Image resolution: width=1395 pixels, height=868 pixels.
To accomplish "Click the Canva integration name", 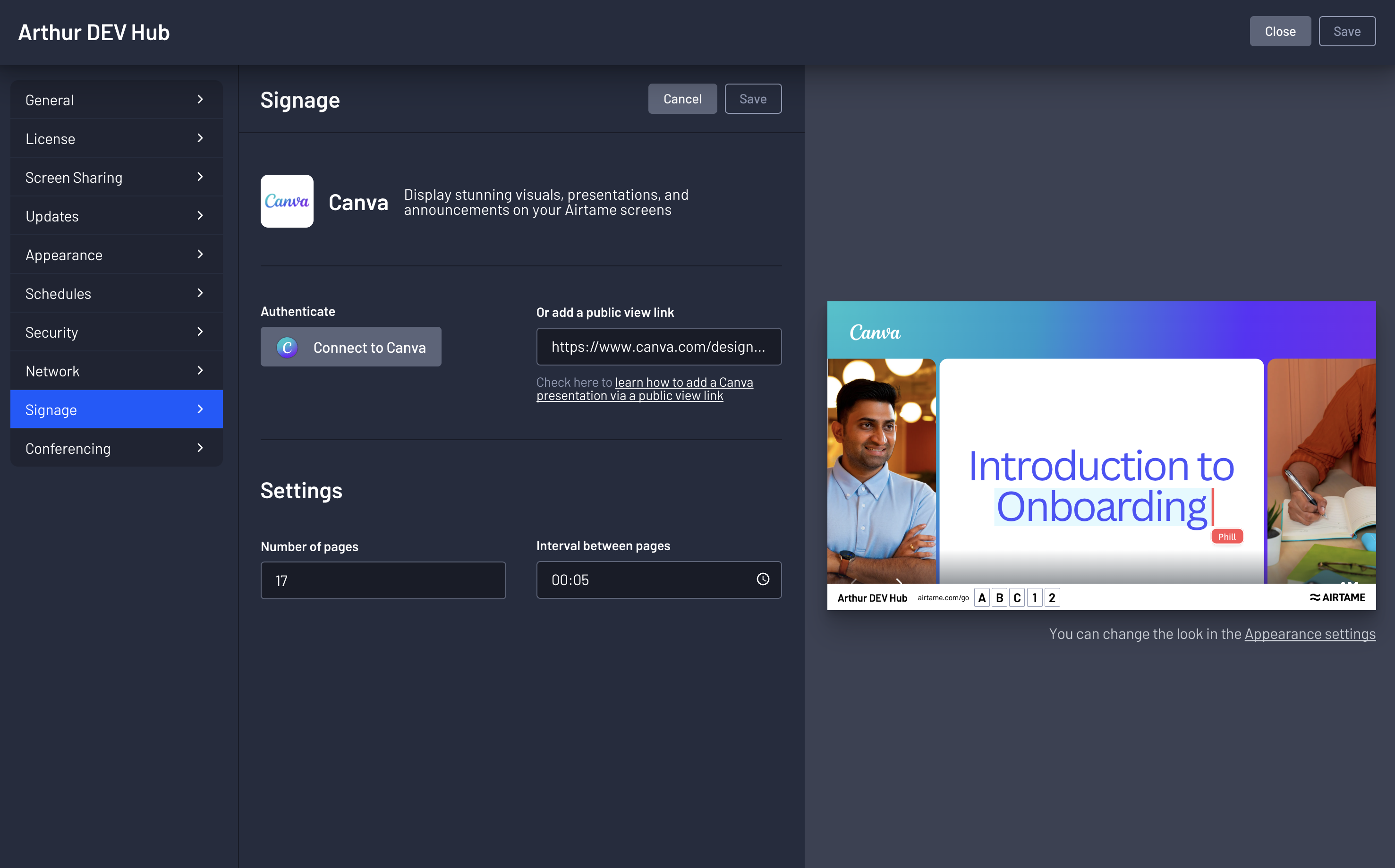I will click(x=358, y=202).
